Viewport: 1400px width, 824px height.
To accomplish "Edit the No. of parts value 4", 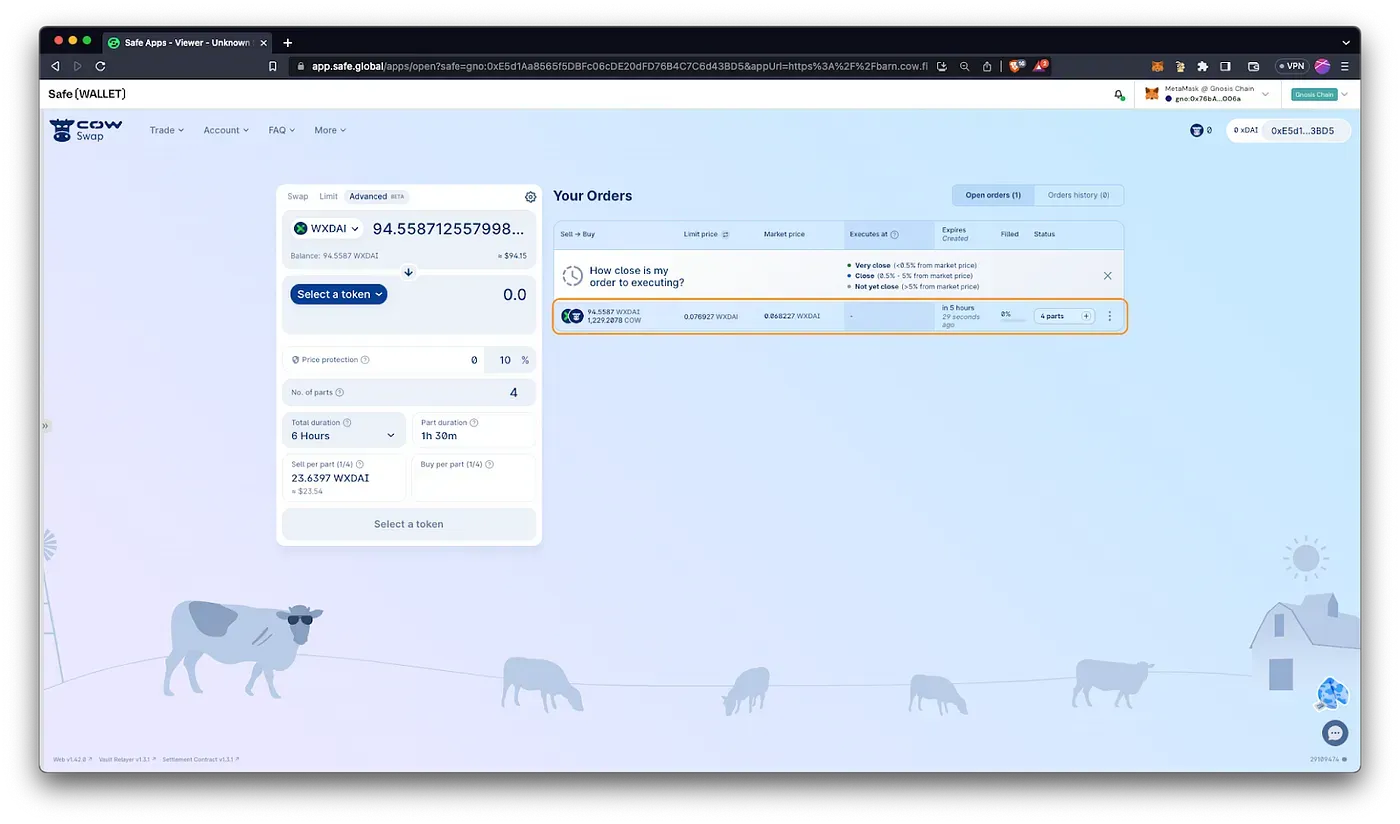I will pyautogui.click(x=513, y=393).
